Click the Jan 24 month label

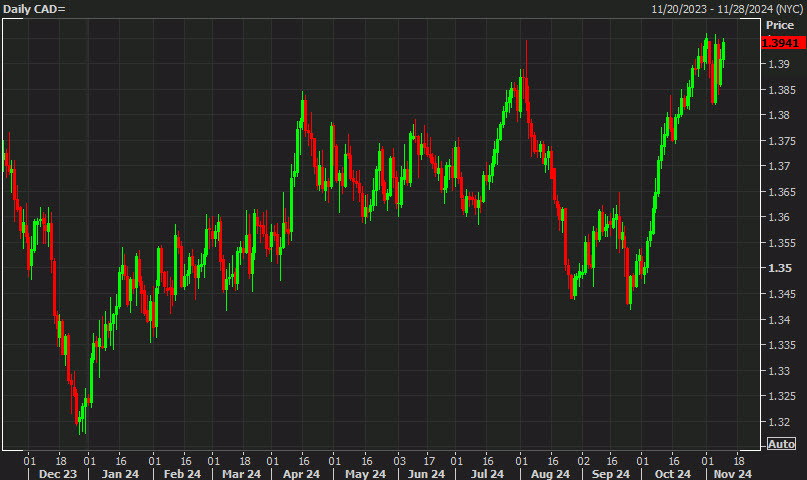click(x=120, y=474)
